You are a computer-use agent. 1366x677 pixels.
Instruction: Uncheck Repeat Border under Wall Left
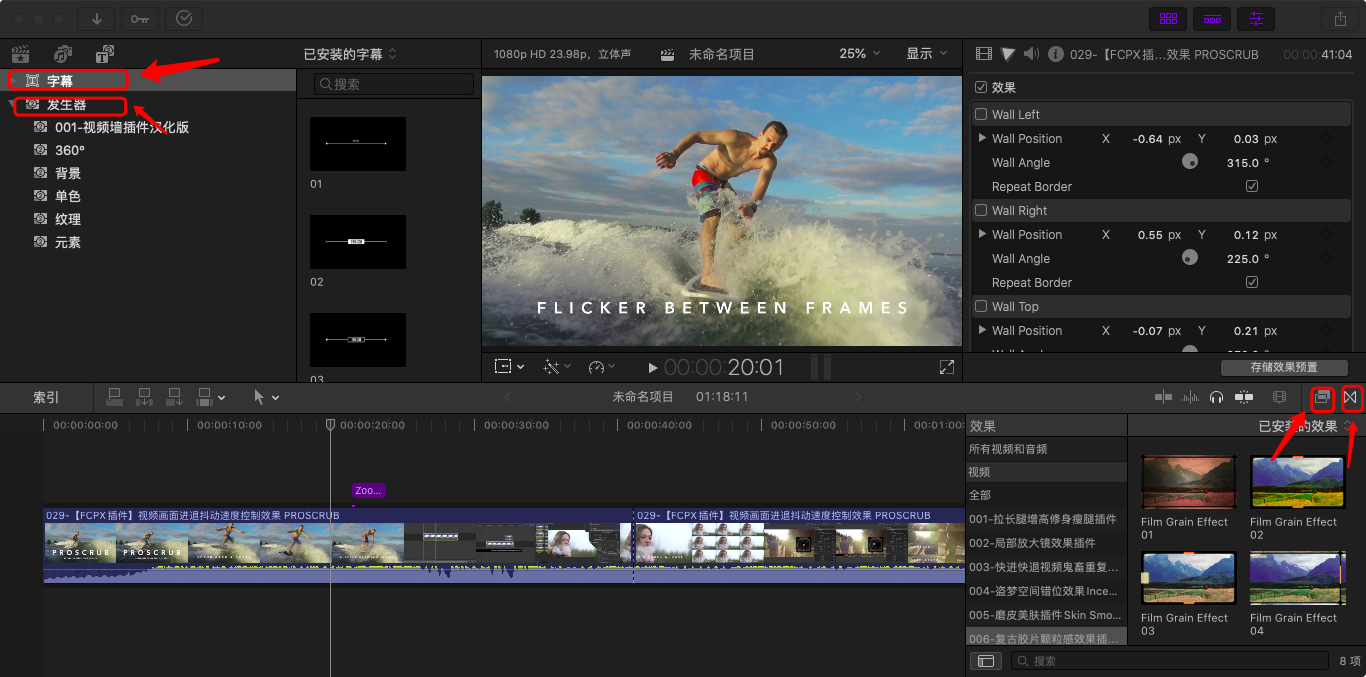1252,186
